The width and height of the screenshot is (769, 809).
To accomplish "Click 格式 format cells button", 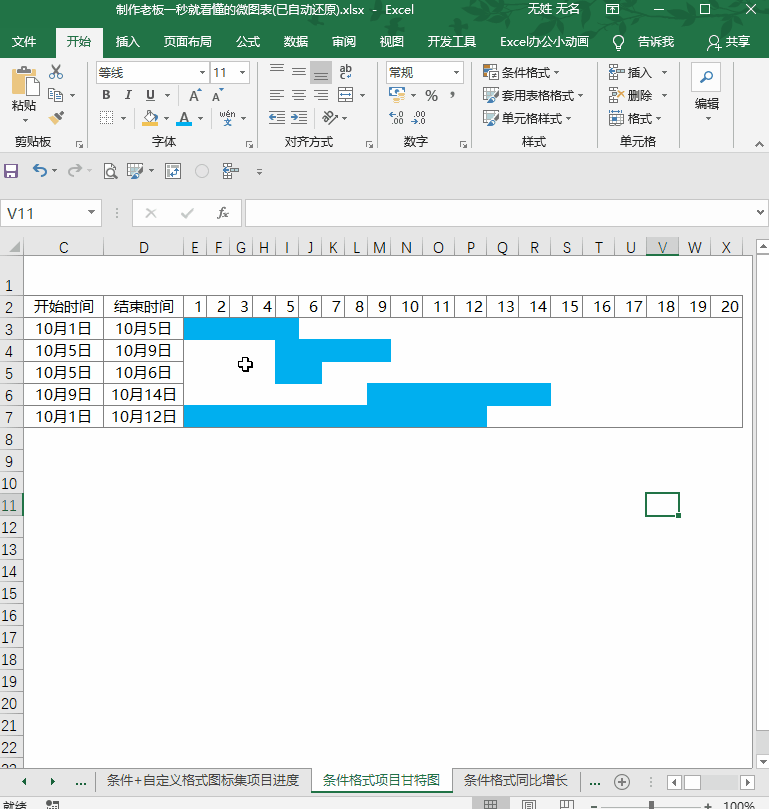I will click(x=635, y=118).
